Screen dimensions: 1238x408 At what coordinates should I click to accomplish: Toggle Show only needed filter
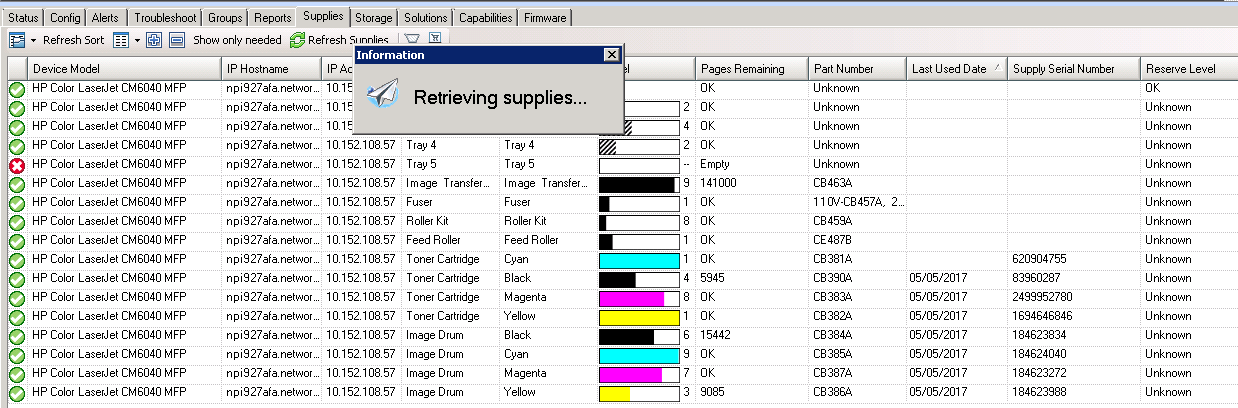click(x=237, y=40)
